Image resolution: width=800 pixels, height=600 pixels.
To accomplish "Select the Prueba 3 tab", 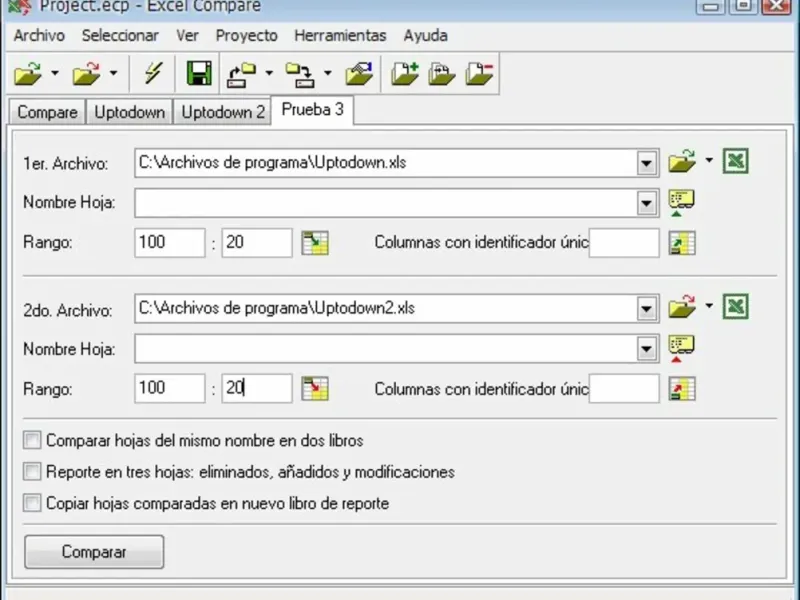I will pyautogui.click(x=313, y=110).
